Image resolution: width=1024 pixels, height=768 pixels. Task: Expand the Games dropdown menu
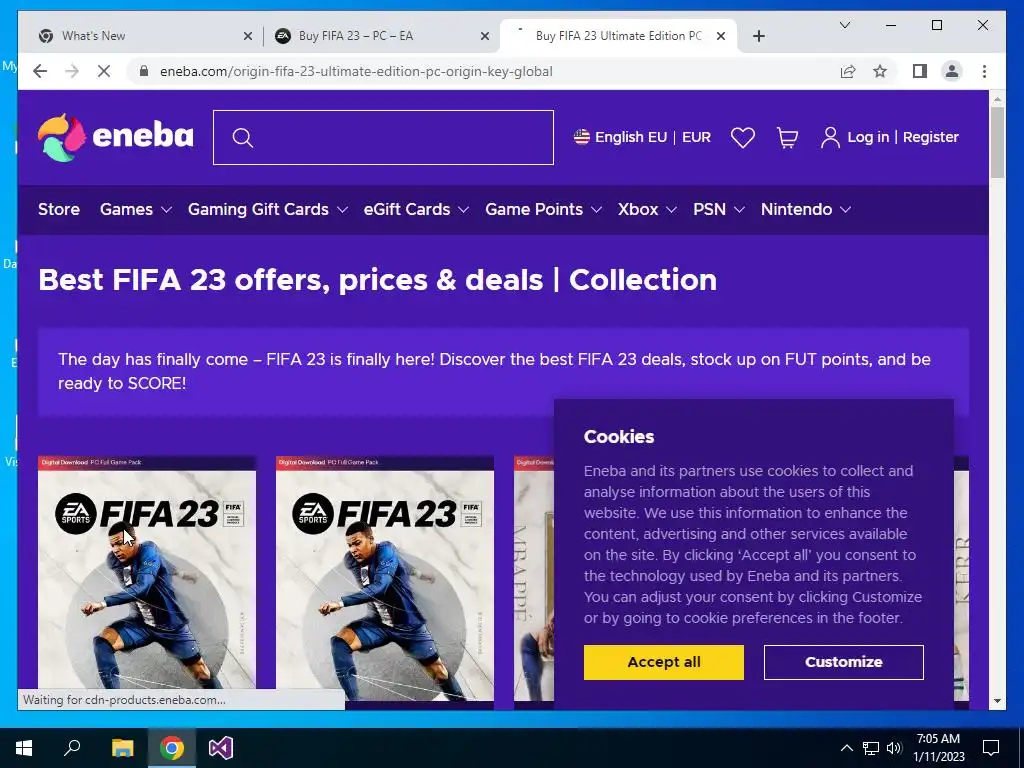pyautogui.click(x=136, y=210)
